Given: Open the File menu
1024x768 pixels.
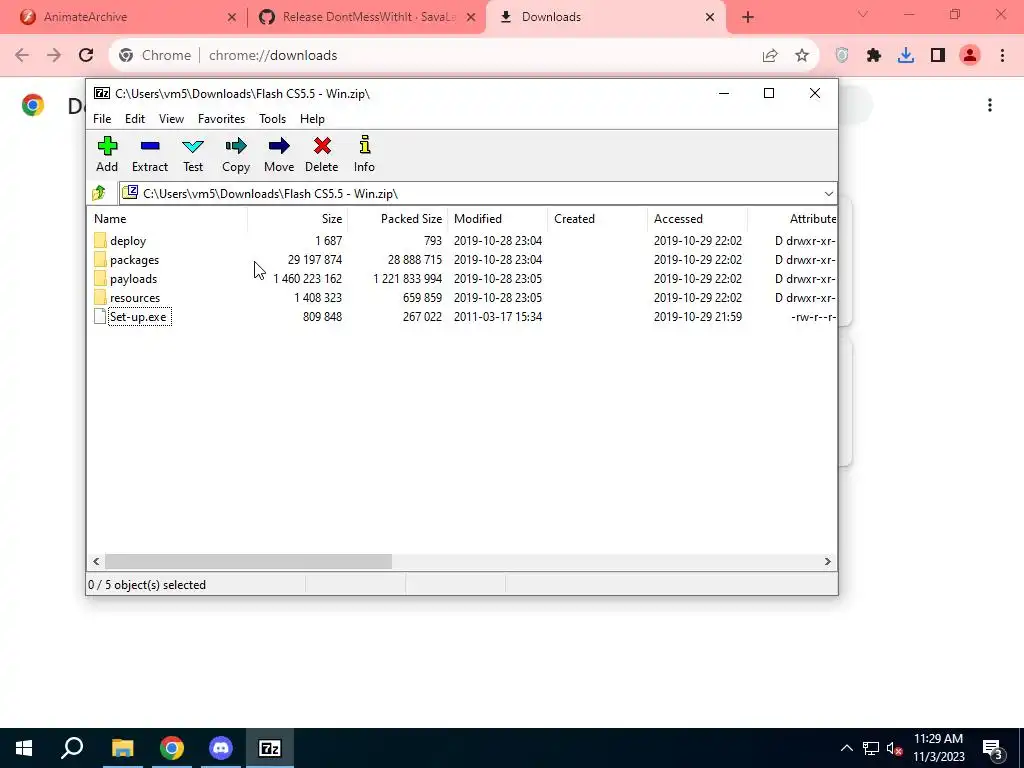Looking at the screenshot, I should (102, 119).
